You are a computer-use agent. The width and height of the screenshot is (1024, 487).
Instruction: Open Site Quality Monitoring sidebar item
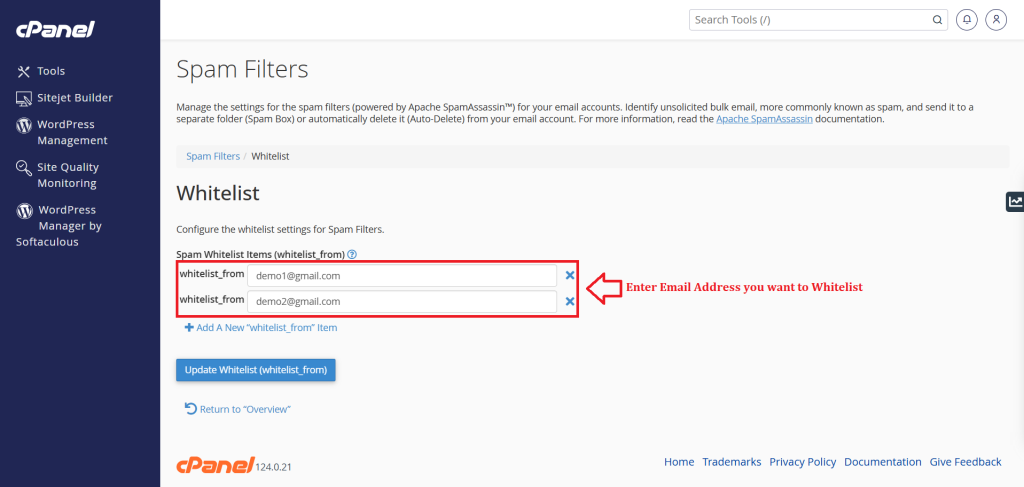[57, 175]
